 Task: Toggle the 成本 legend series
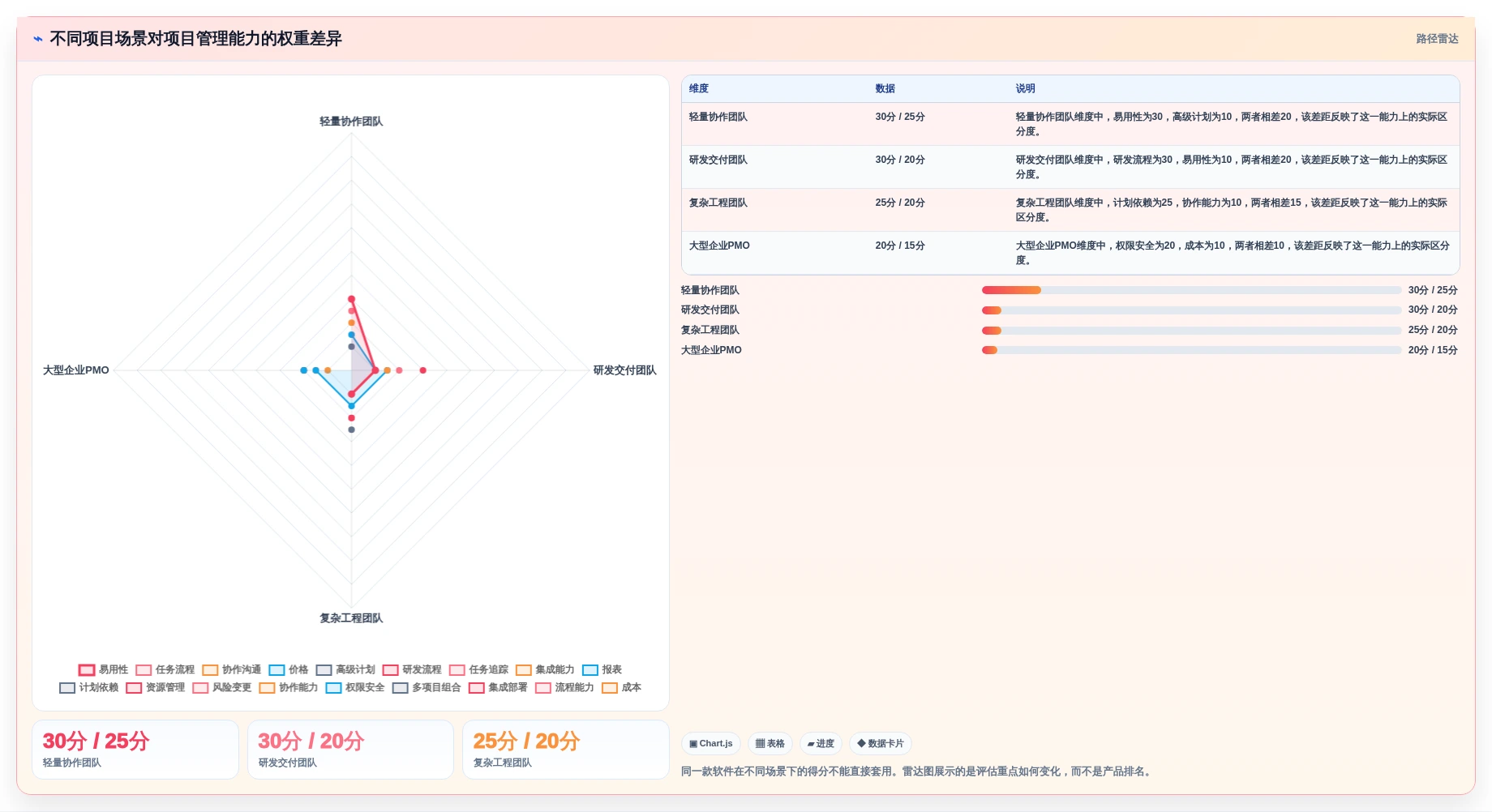click(x=621, y=687)
